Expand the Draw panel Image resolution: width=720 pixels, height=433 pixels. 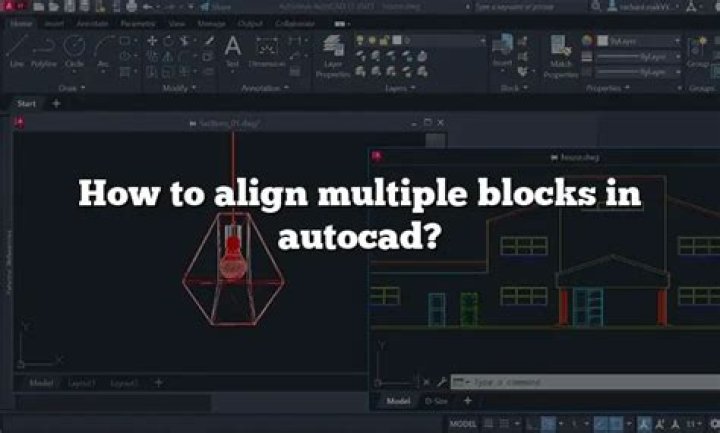point(72,88)
